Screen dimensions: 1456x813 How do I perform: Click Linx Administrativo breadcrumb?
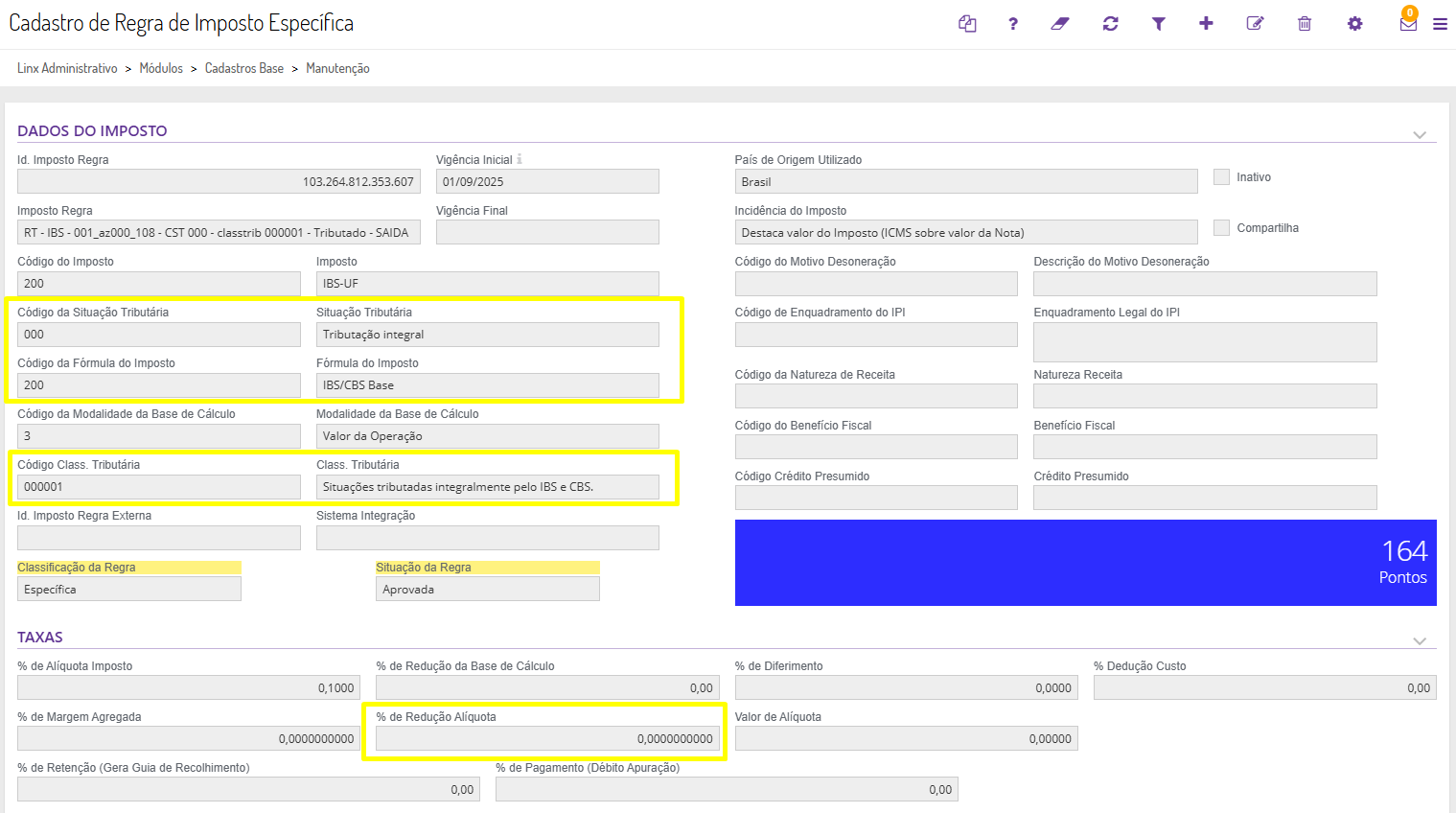pos(67,69)
